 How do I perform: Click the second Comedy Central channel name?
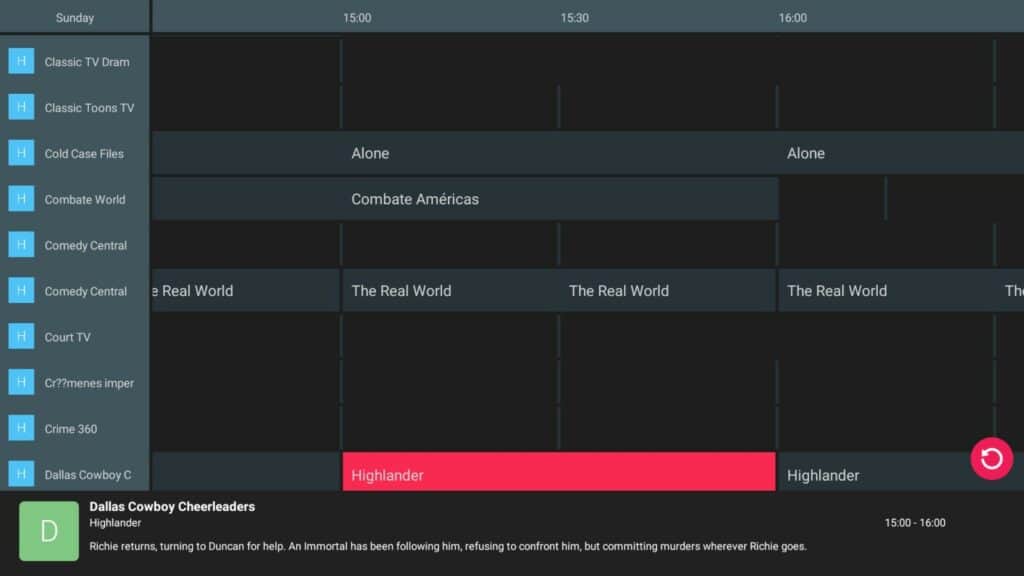click(85, 291)
